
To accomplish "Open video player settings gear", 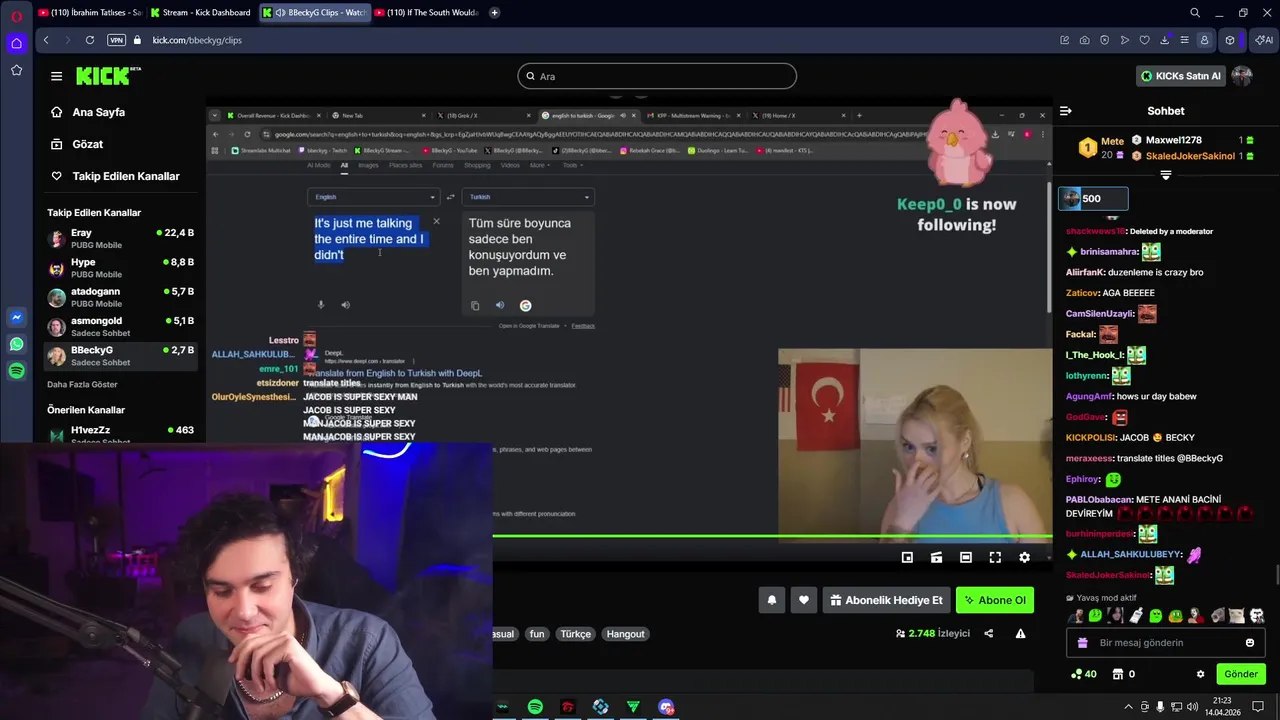I will point(1024,557).
